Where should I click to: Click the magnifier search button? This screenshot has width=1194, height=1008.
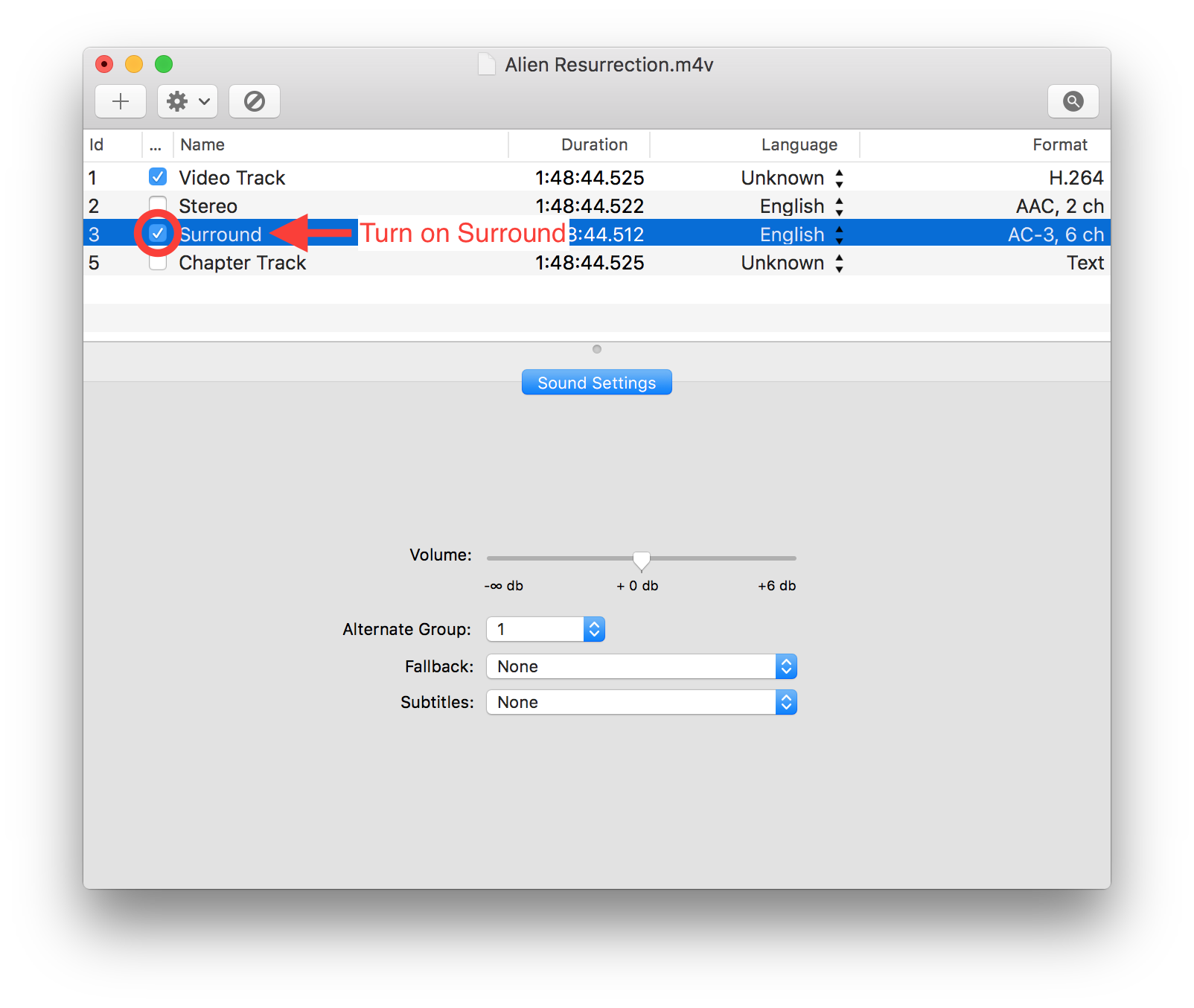coord(1073,101)
